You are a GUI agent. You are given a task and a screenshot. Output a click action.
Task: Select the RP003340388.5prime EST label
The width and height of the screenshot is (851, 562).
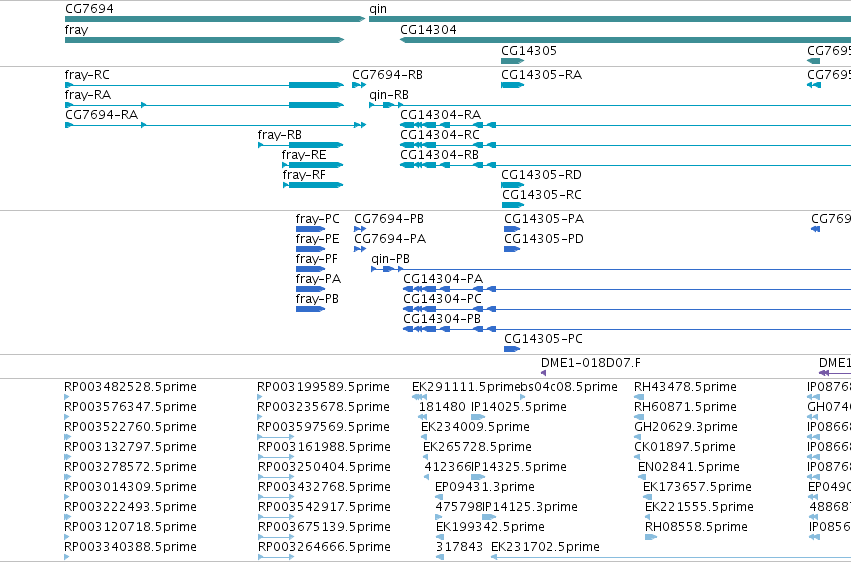130,548
